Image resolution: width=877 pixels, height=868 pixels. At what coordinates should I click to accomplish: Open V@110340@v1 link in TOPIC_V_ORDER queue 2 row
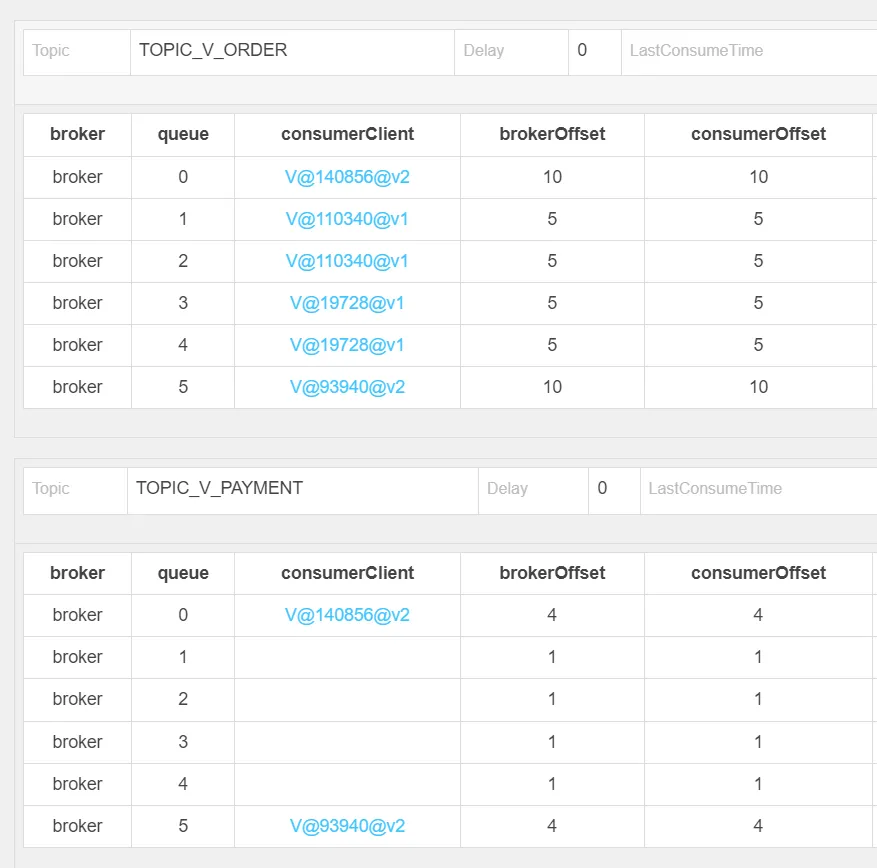pyautogui.click(x=347, y=261)
